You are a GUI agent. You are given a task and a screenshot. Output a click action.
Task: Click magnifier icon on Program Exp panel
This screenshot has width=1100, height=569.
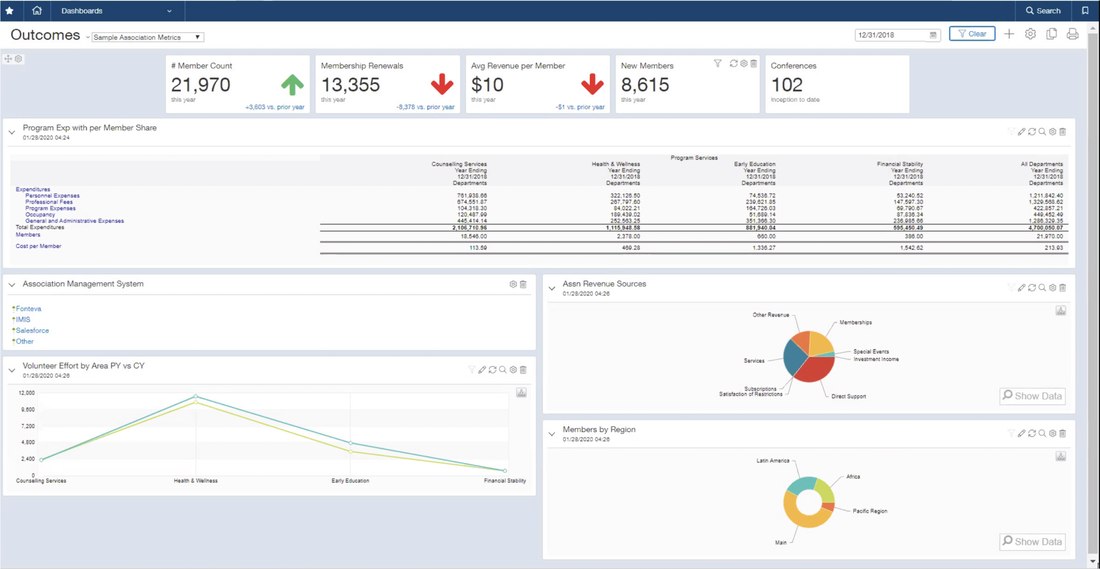click(1042, 131)
